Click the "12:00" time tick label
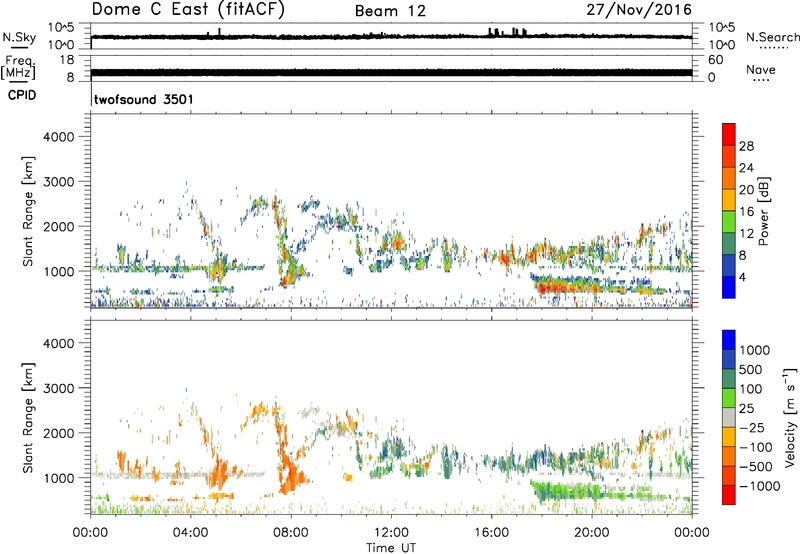 (391, 533)
